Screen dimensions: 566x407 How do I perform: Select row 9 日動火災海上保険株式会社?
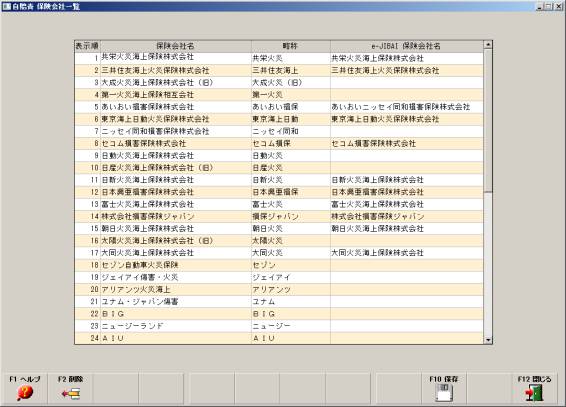click(x=175, y=156)
